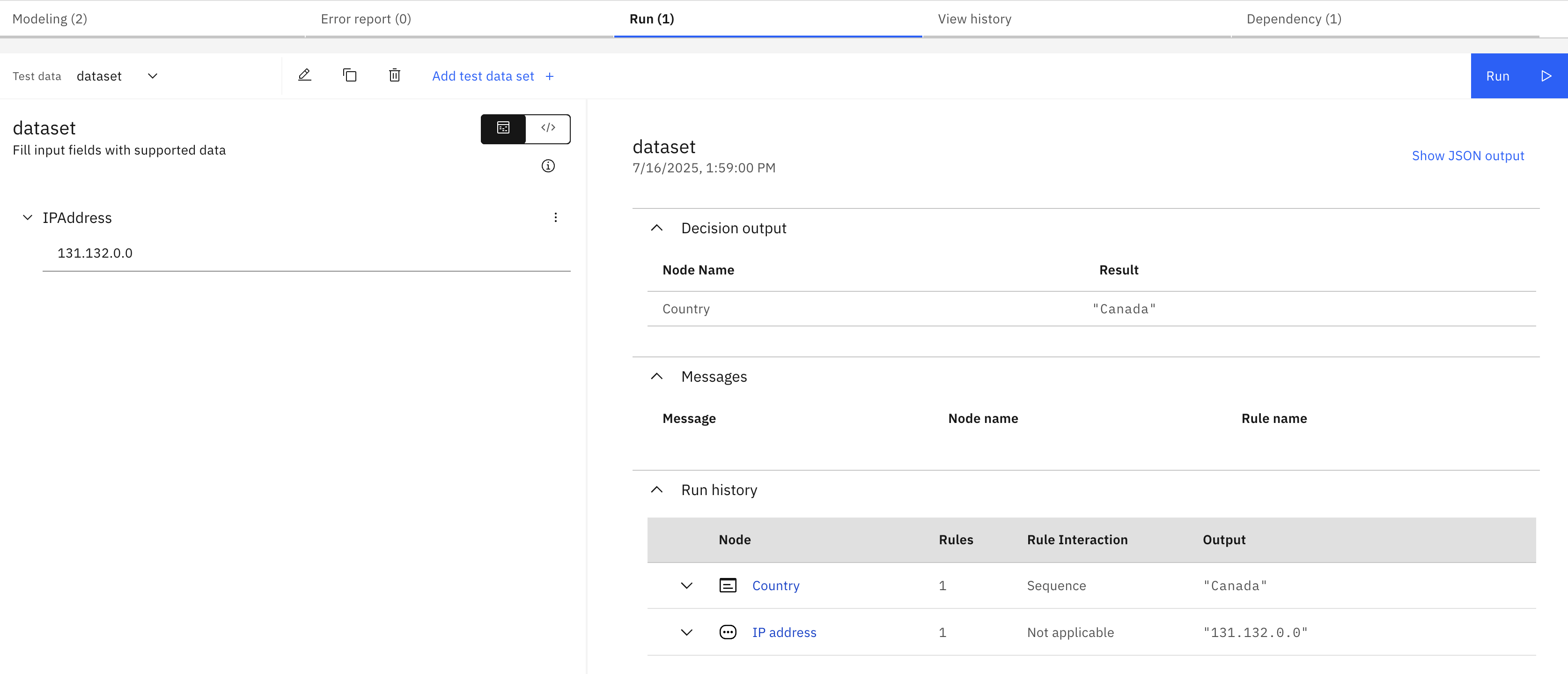The height and width of the screenshot is (674, 1568).
Task: Open the IPAddress overflow menu (three dots)
Action: (x=555, y=218)
